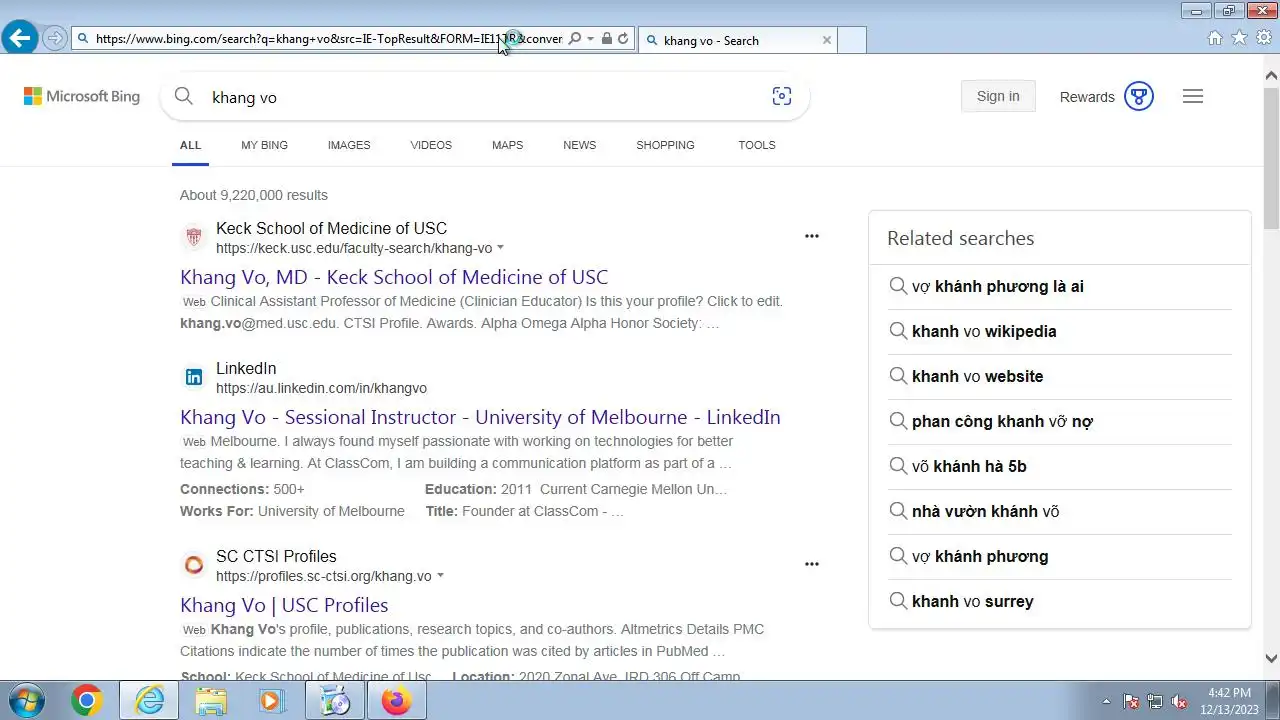Open Favorites star icon

[x=1239, y=38]
